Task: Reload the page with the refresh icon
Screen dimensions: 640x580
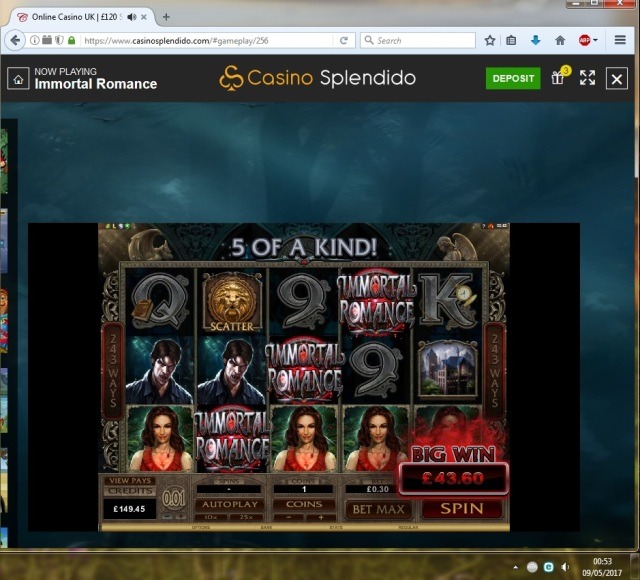Action: click(344, 40)
